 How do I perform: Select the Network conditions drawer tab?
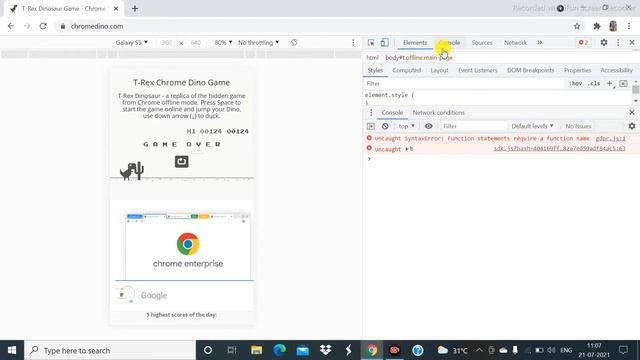(x=438, y=113)
